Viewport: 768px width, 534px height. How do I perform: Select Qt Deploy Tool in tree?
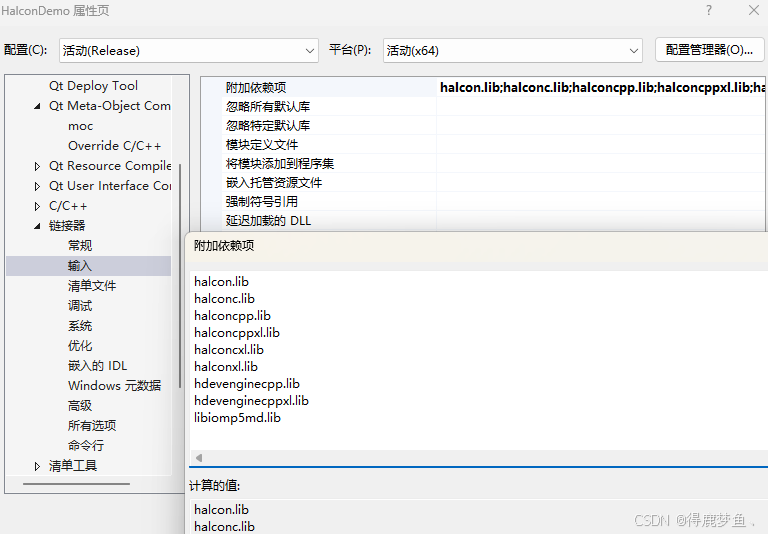pyautogui.click(x=93, y=86)
